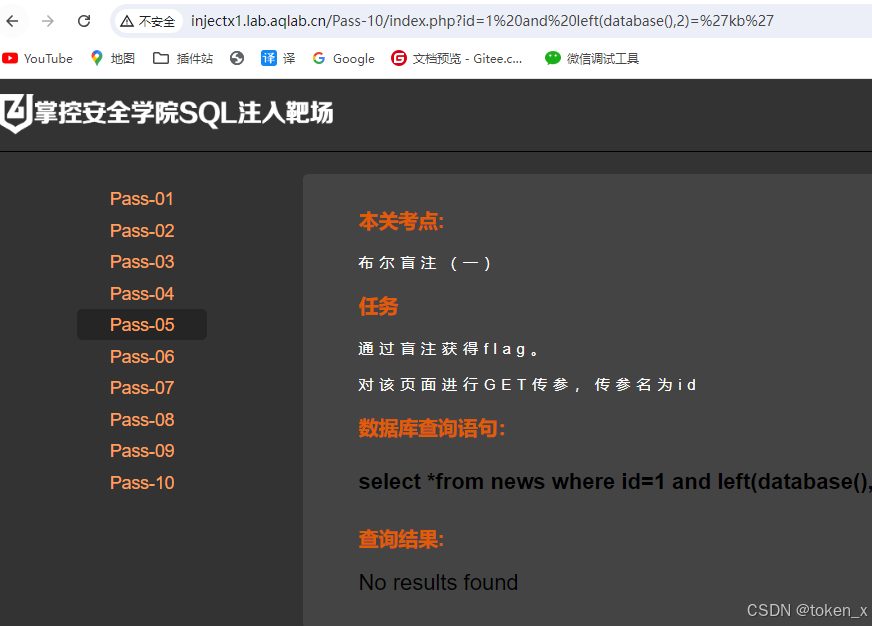This screenshot has height=626, width=872.
Task: Go to Pass-03 in the sidebar
Action: [142, 261]
